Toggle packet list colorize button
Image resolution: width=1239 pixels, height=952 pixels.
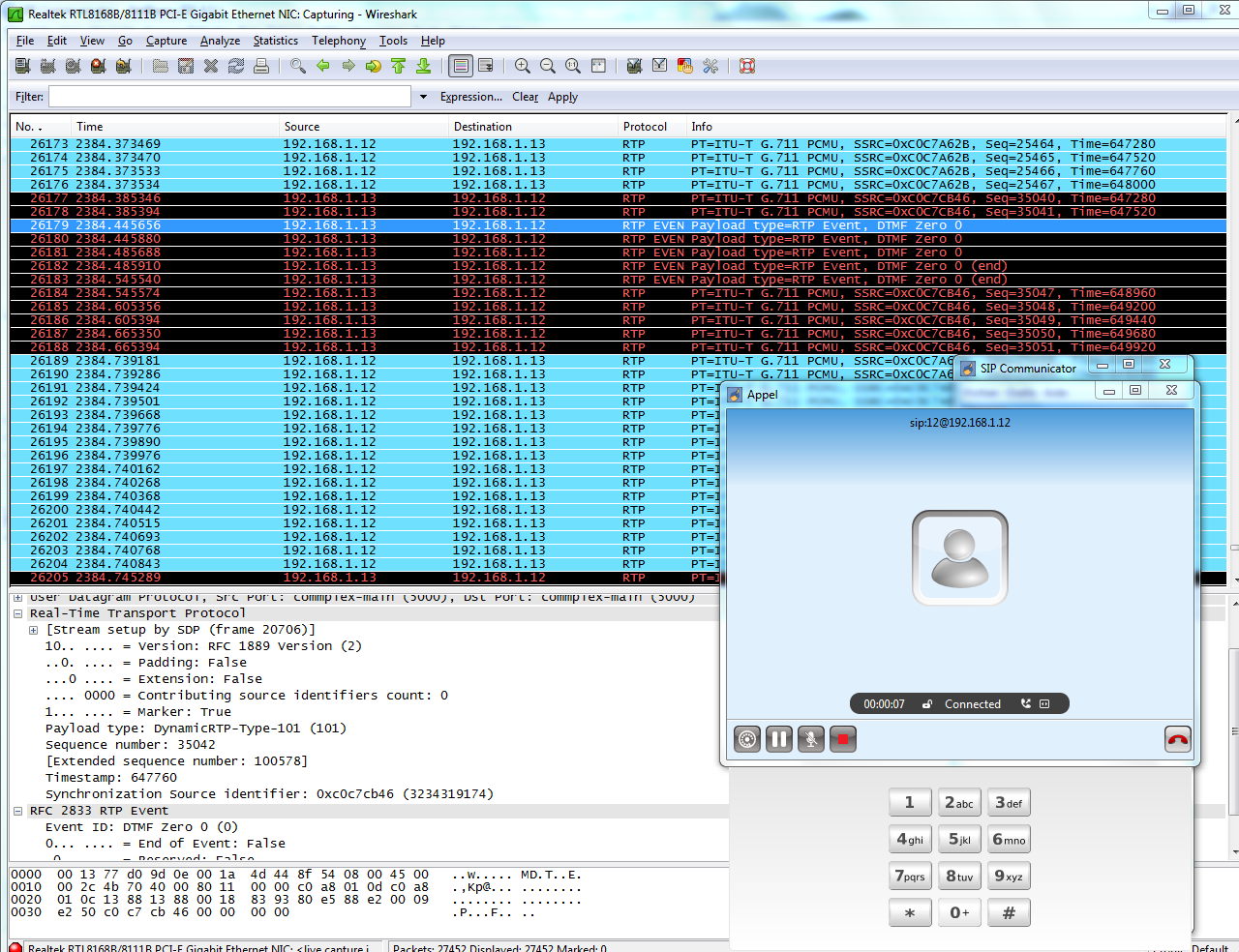[x=461, y=66]
